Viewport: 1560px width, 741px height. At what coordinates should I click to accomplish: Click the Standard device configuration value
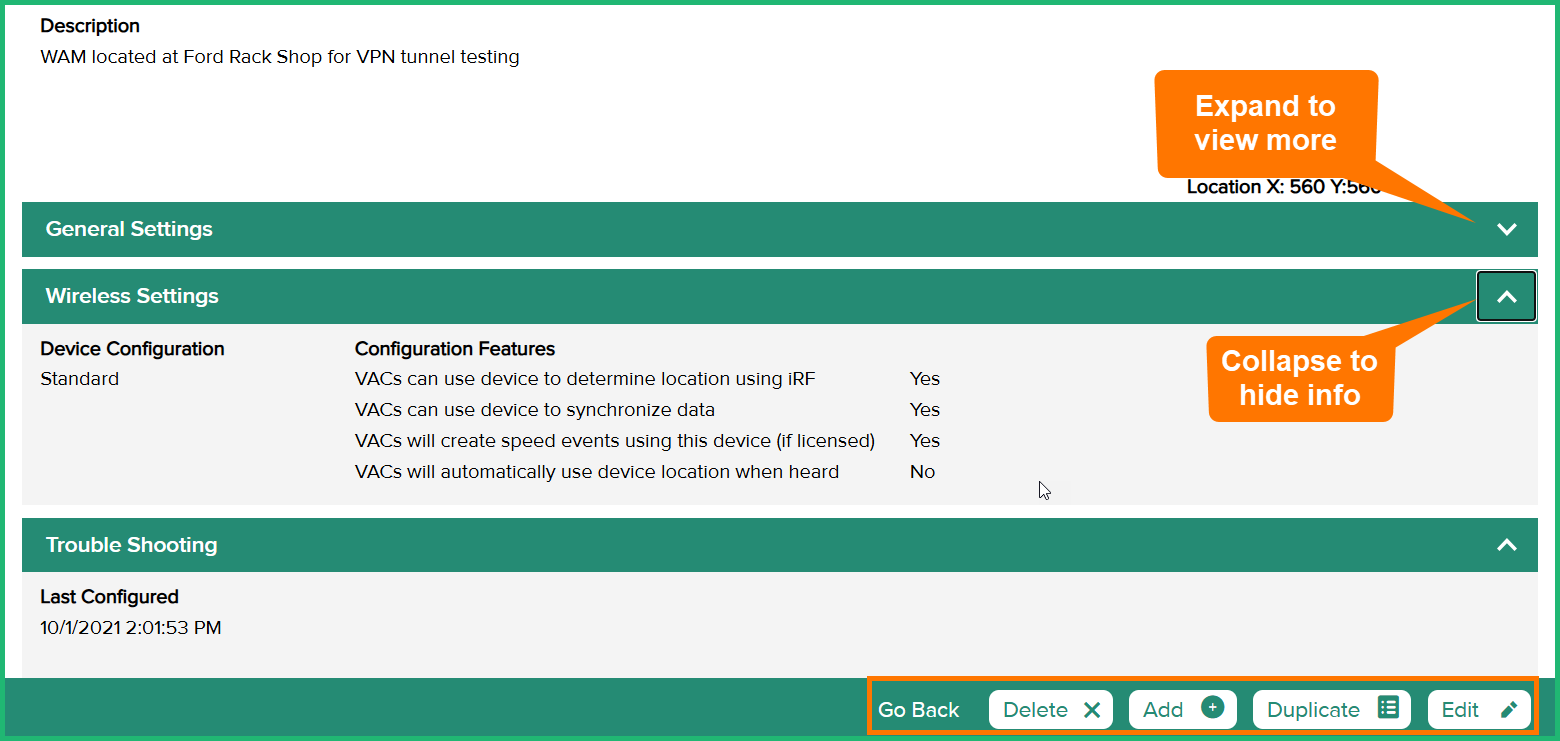point(79,379)
